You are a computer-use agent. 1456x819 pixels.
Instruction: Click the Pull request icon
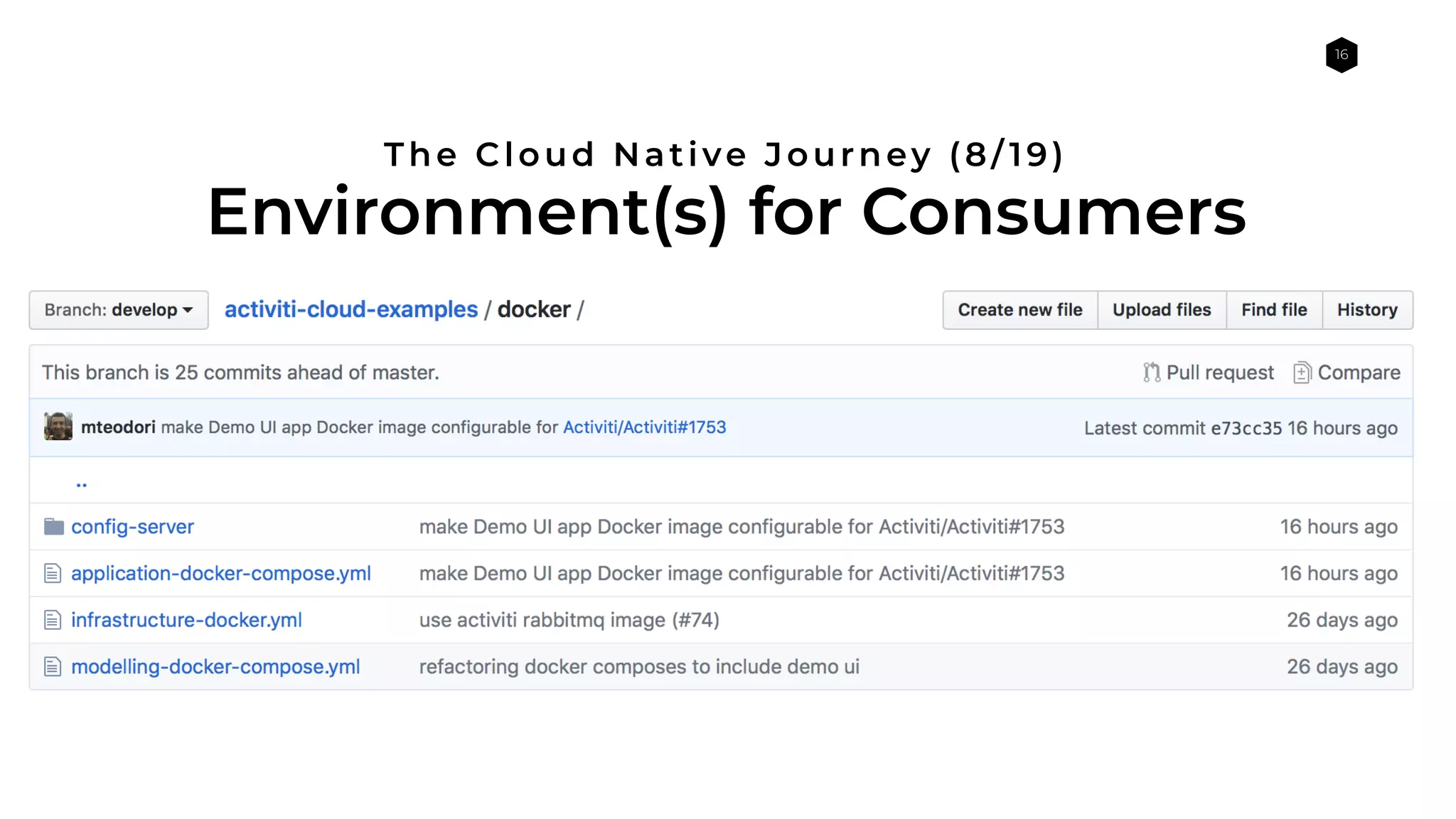(1151, 373)
